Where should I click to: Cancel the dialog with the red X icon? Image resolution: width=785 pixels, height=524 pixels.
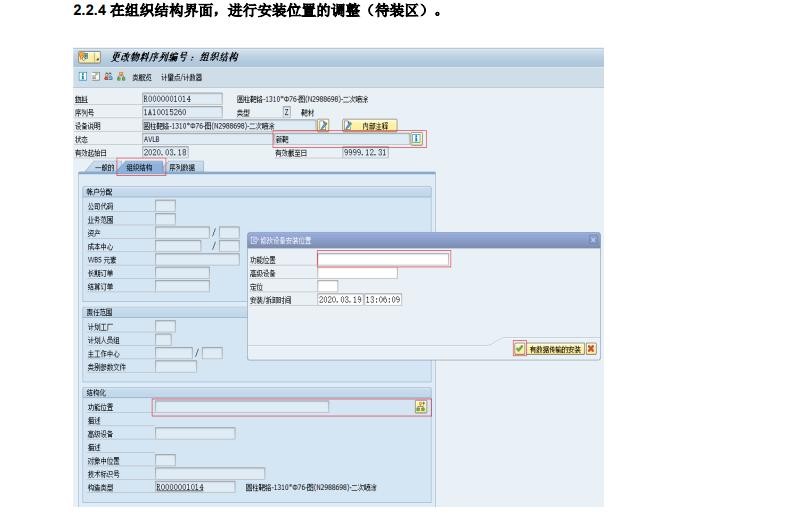591,349
